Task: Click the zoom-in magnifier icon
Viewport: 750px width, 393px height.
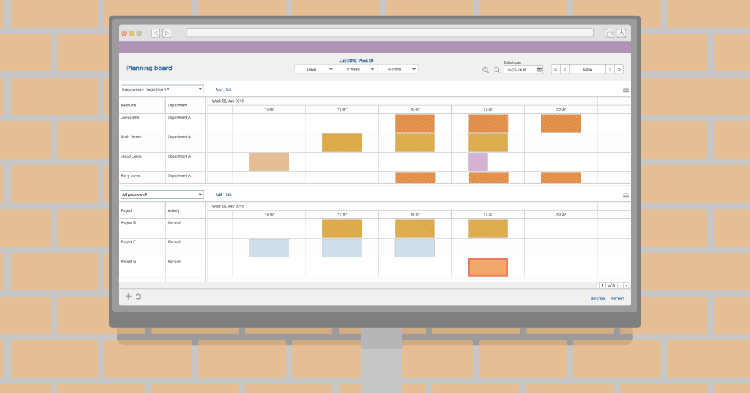Action: click(485, 70)
